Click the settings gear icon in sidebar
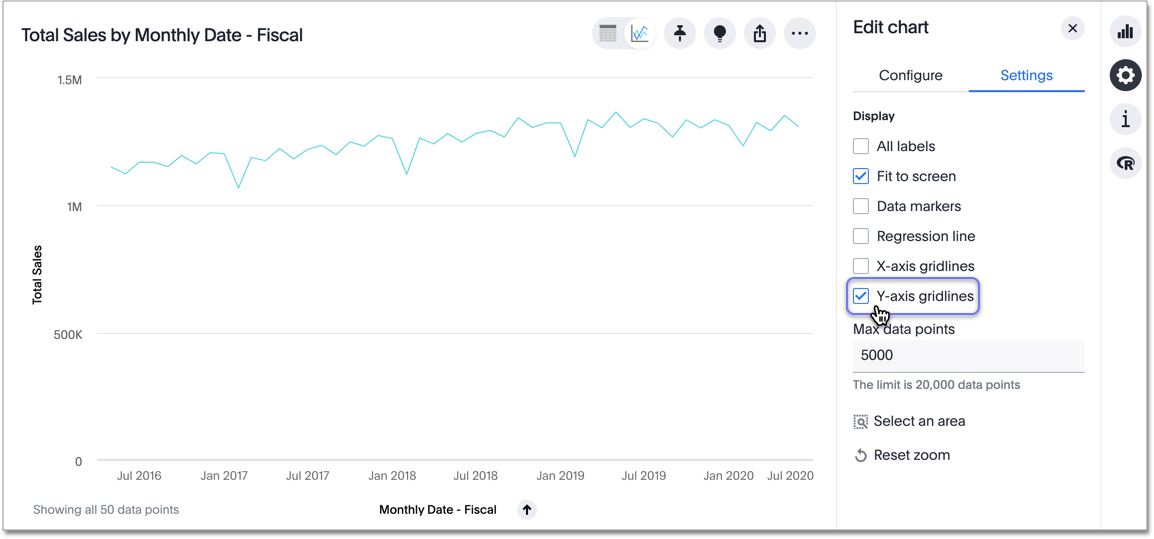 tap(1125, 75)
